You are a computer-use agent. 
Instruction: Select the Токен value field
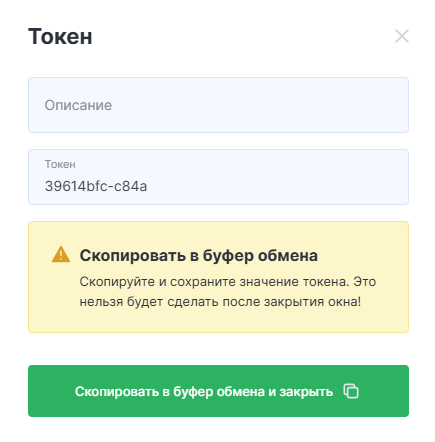(x=218, y=177)
